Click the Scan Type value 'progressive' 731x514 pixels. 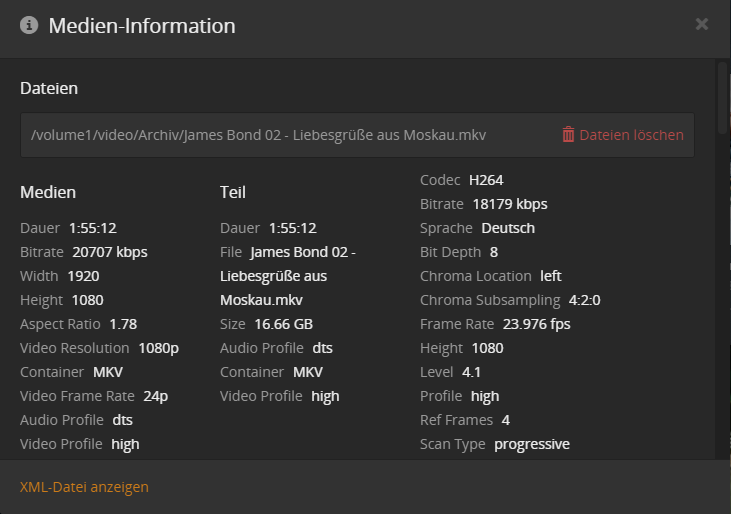[532, 444]
